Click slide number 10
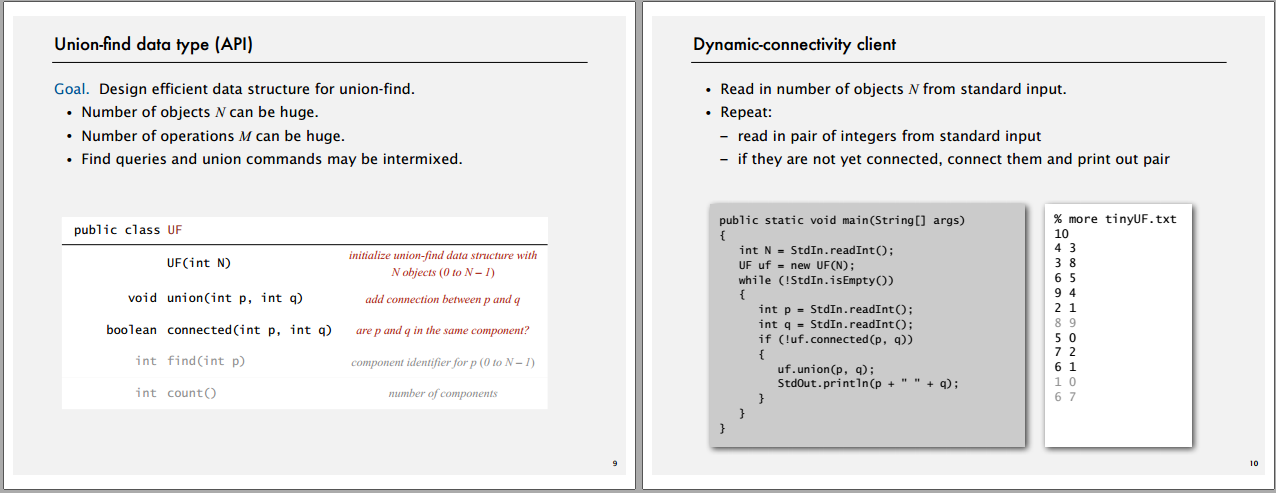 [1254, 463]
